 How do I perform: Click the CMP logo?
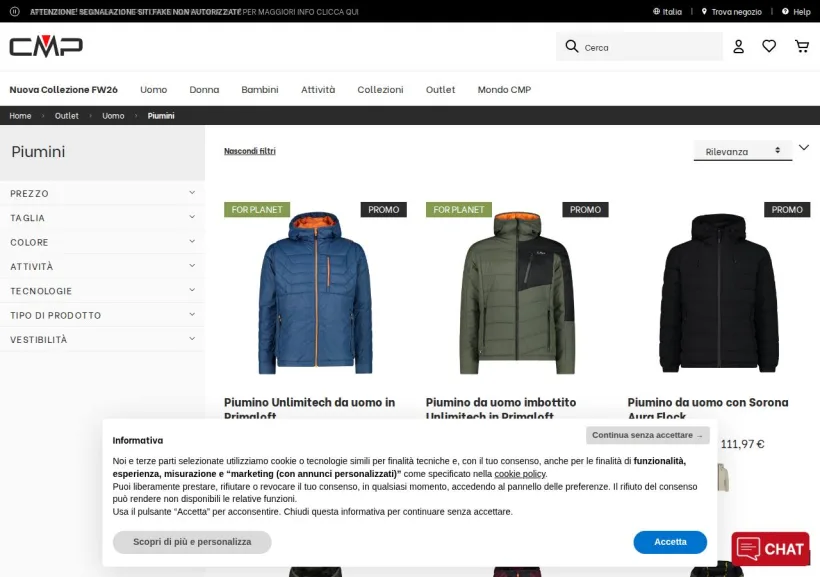pyautogui.click(x=46, y=46)
